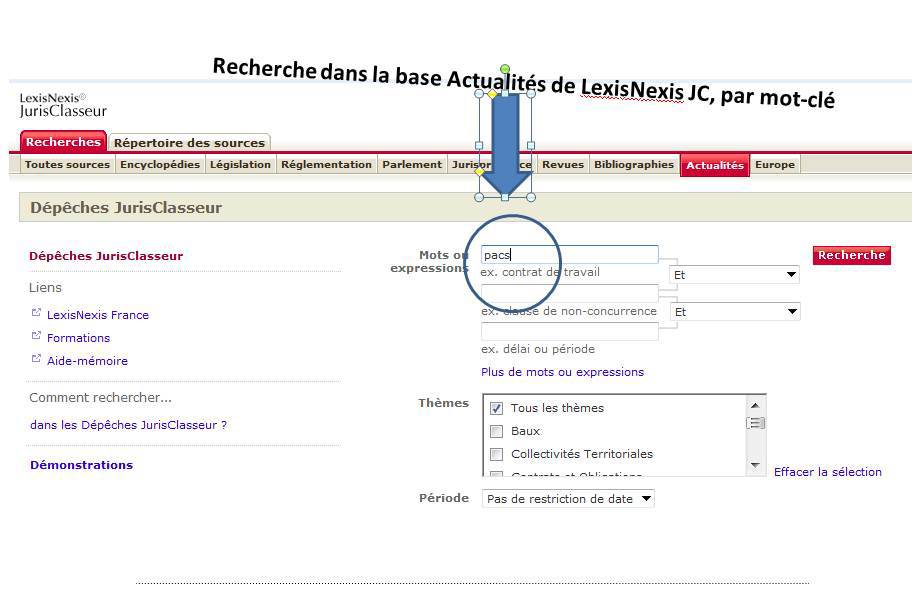Click the Effacer la sélection link

click(827, 472)
